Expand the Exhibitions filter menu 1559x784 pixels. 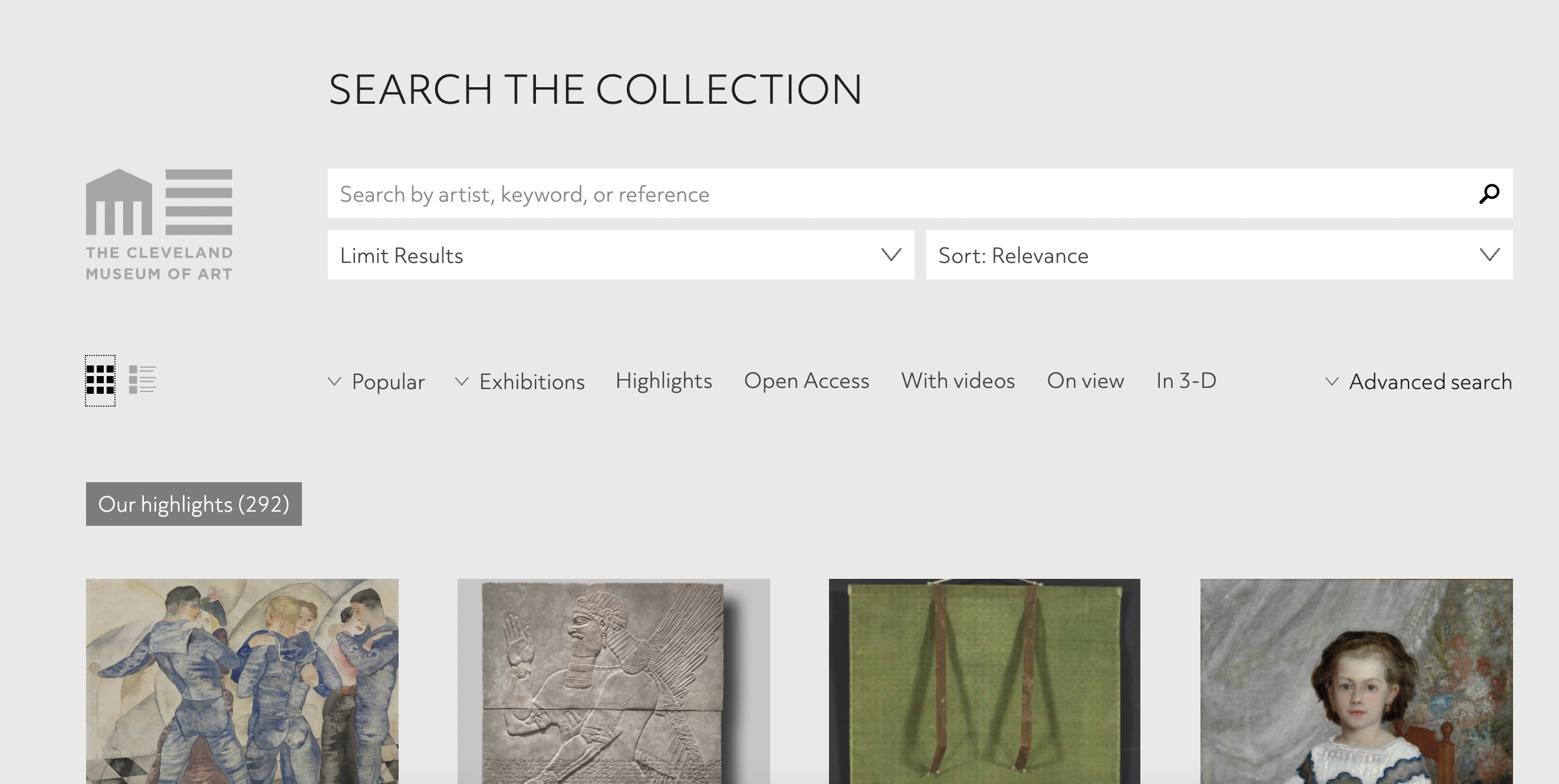pos(520,382)
